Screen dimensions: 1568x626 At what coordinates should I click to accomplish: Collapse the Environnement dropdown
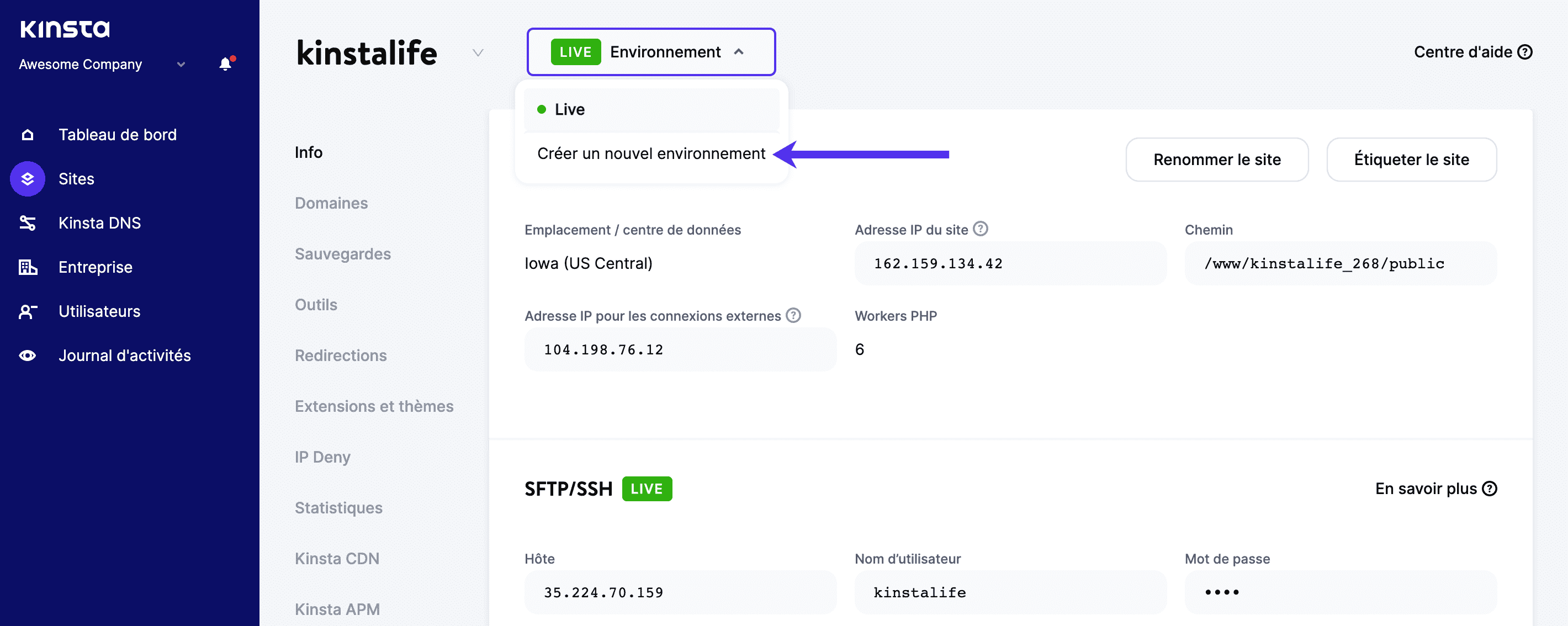(740, 52)
